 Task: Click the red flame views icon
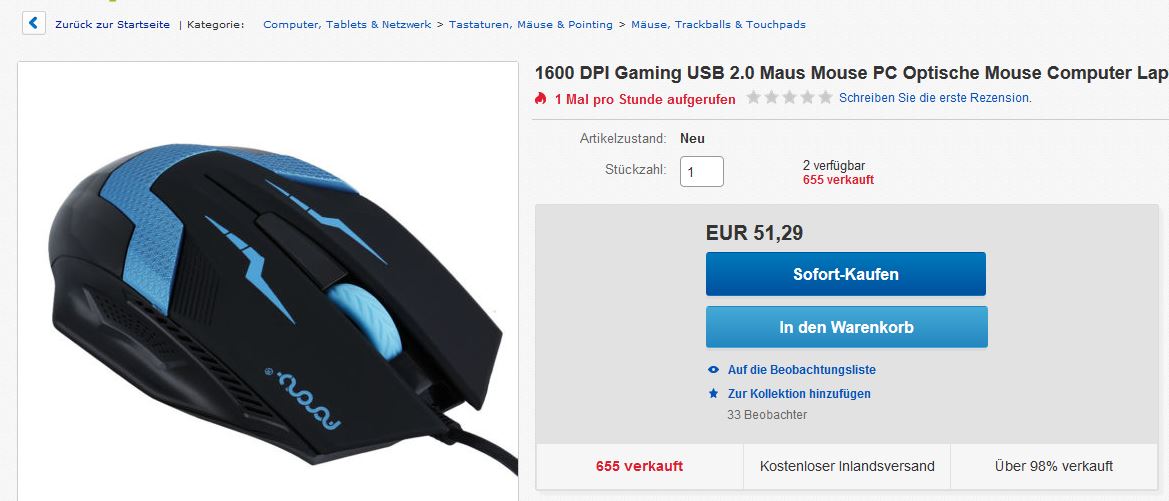541,98
